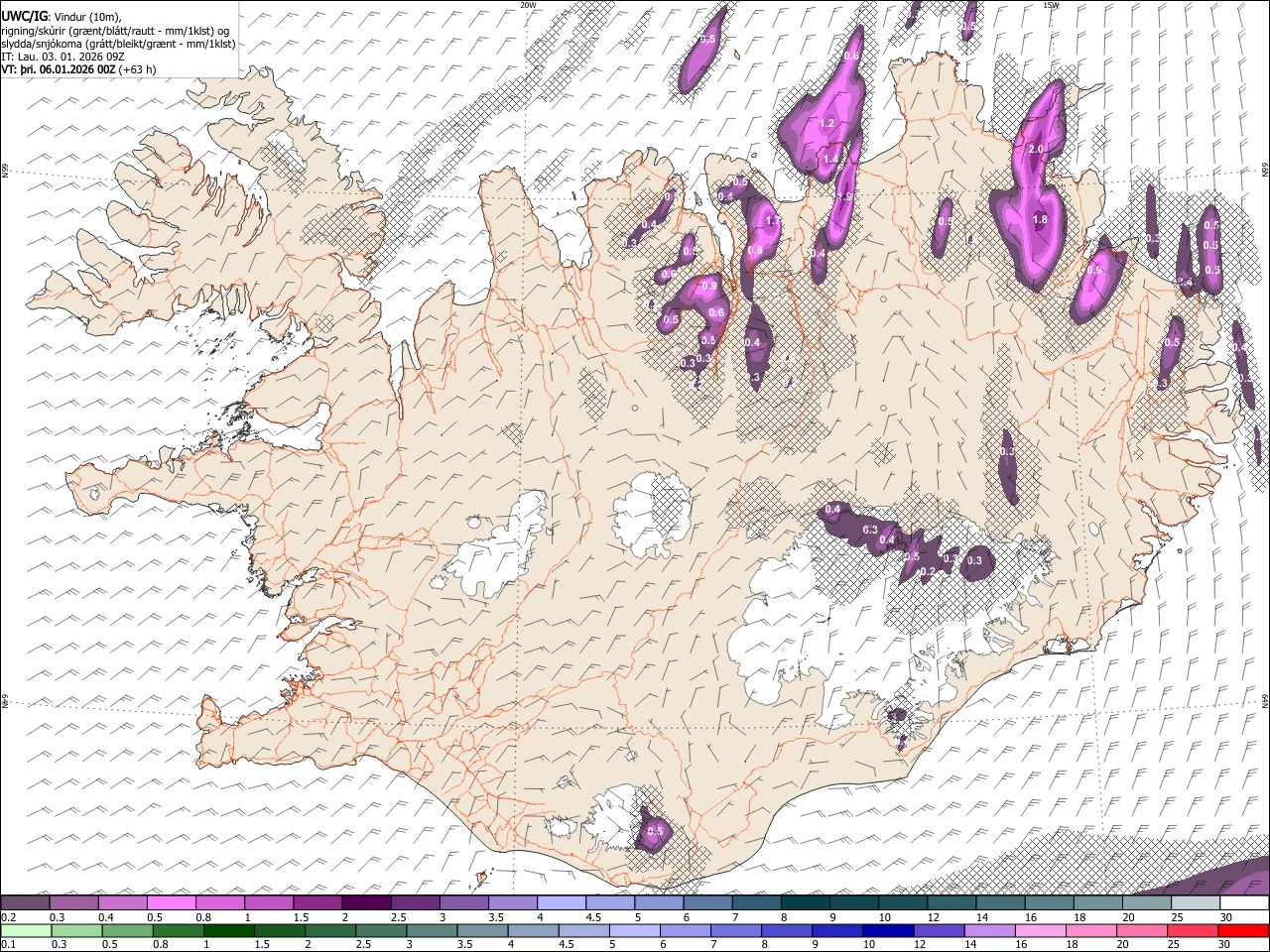Pick upper scale swatch above the 16 label

(1050, 903)
